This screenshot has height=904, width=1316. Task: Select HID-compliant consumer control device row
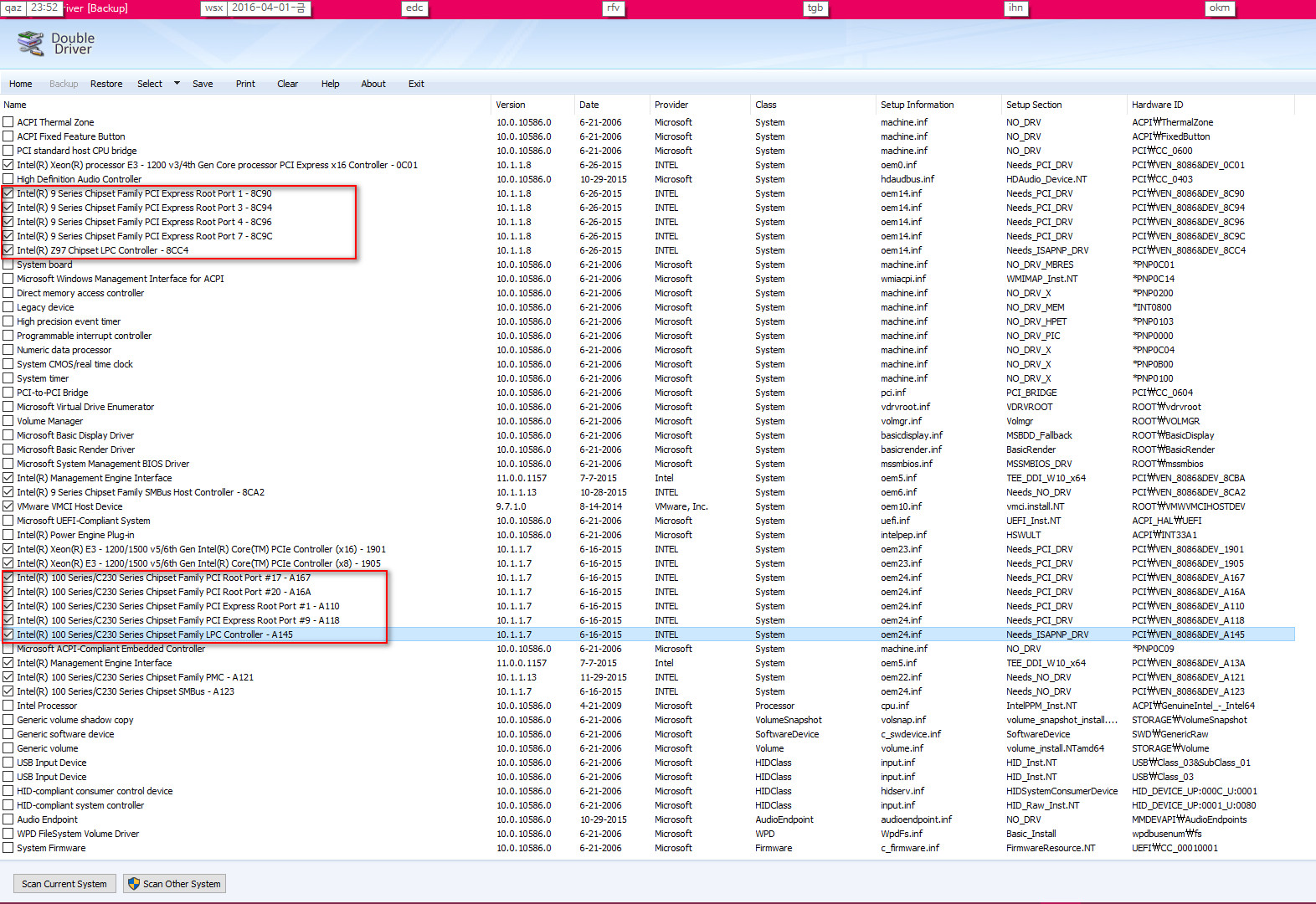click(x=647, y=791)
